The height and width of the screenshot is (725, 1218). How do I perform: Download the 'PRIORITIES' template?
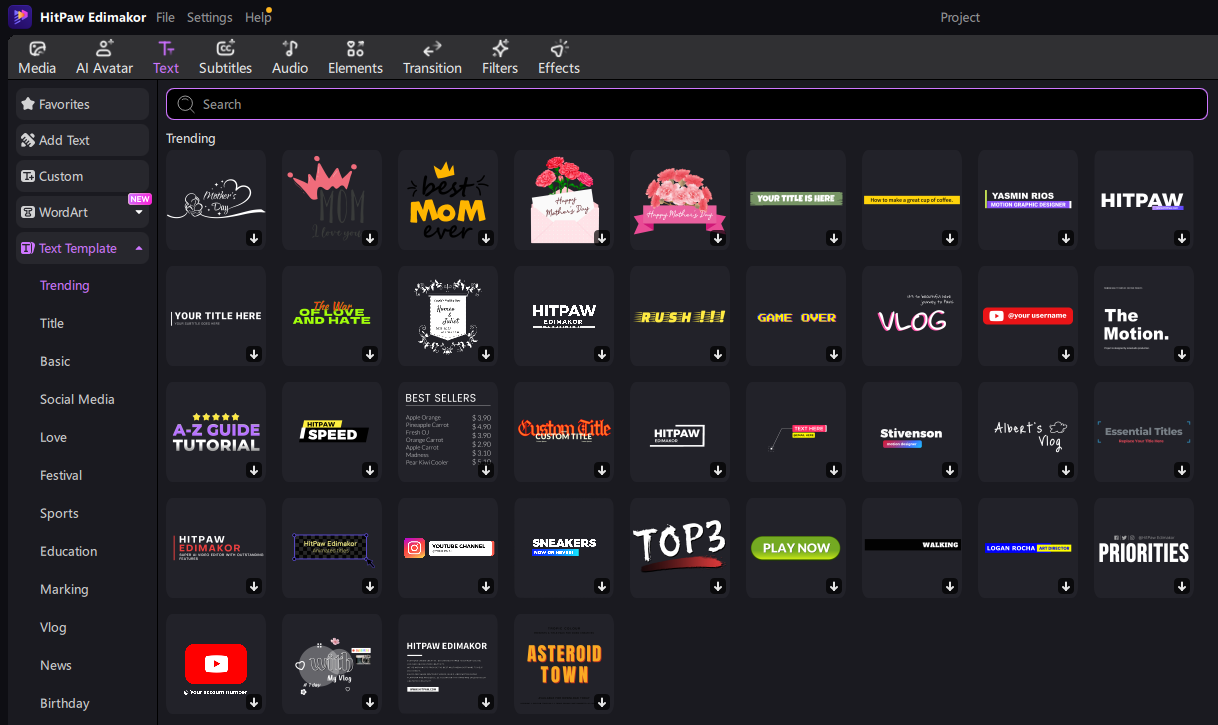pyautogui.click(x=1182, y=586)
